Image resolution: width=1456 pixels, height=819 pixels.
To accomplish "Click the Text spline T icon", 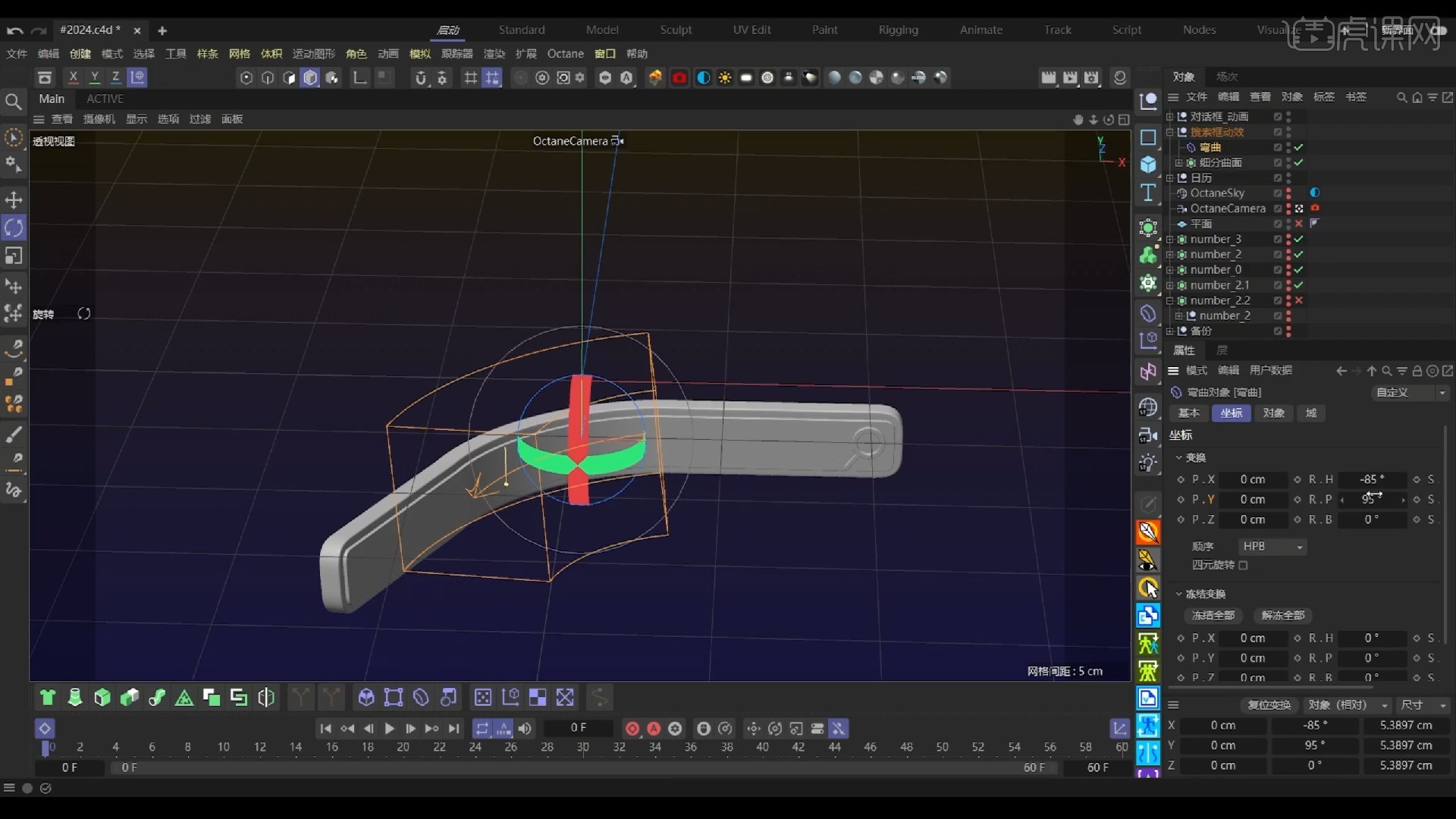I will click(1148, 193).
